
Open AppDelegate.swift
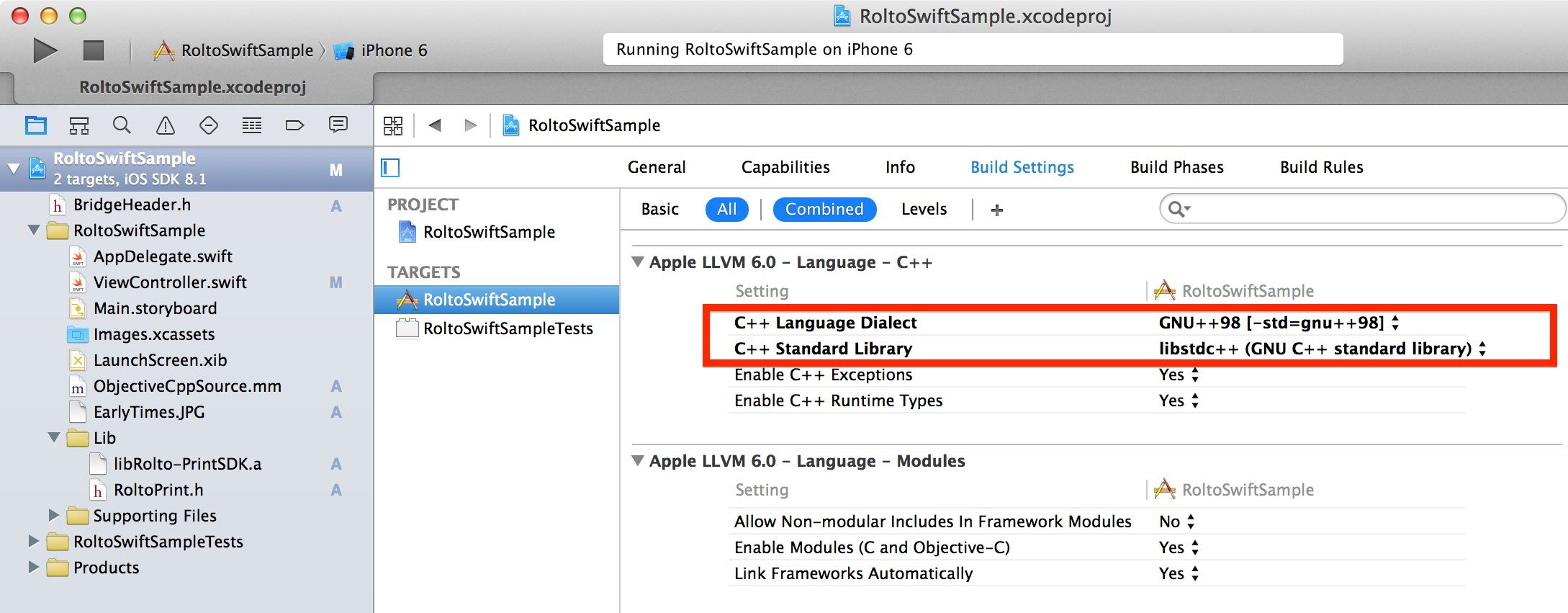[163, 256]
